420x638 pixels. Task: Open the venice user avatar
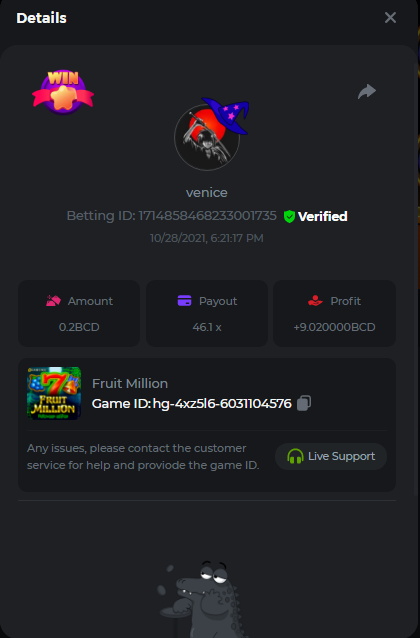pyautogui.click(x=207, y=137)
